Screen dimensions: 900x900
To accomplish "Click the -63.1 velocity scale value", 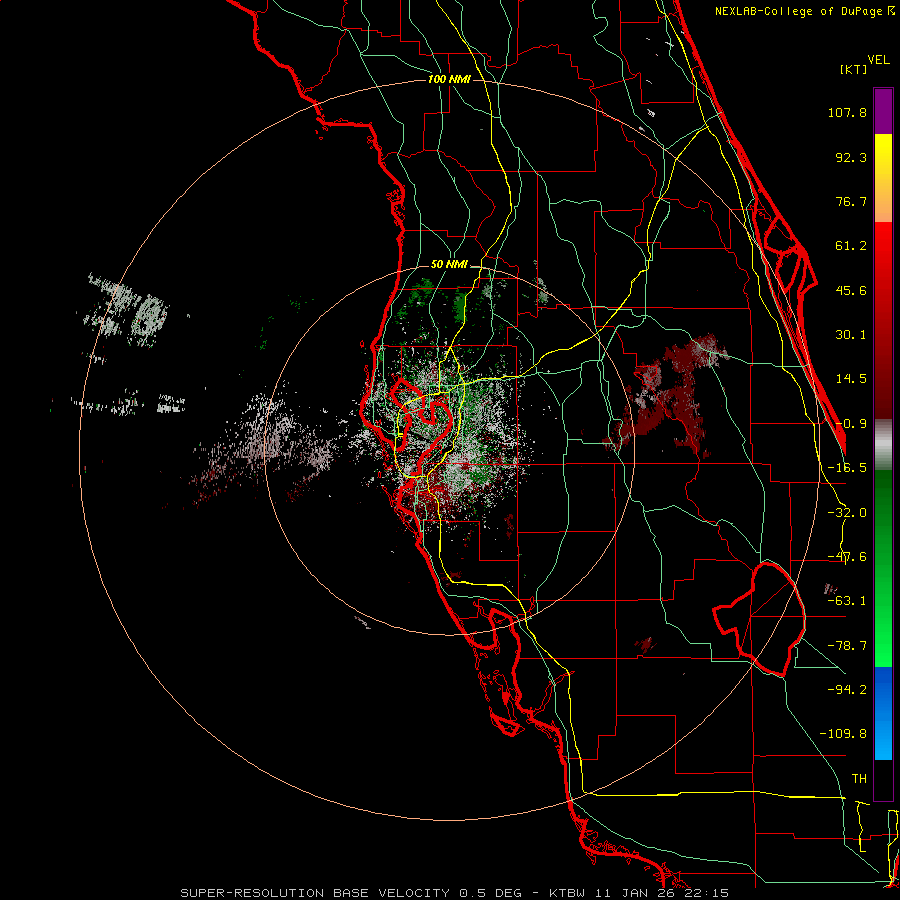I will [x=847, y=601].
